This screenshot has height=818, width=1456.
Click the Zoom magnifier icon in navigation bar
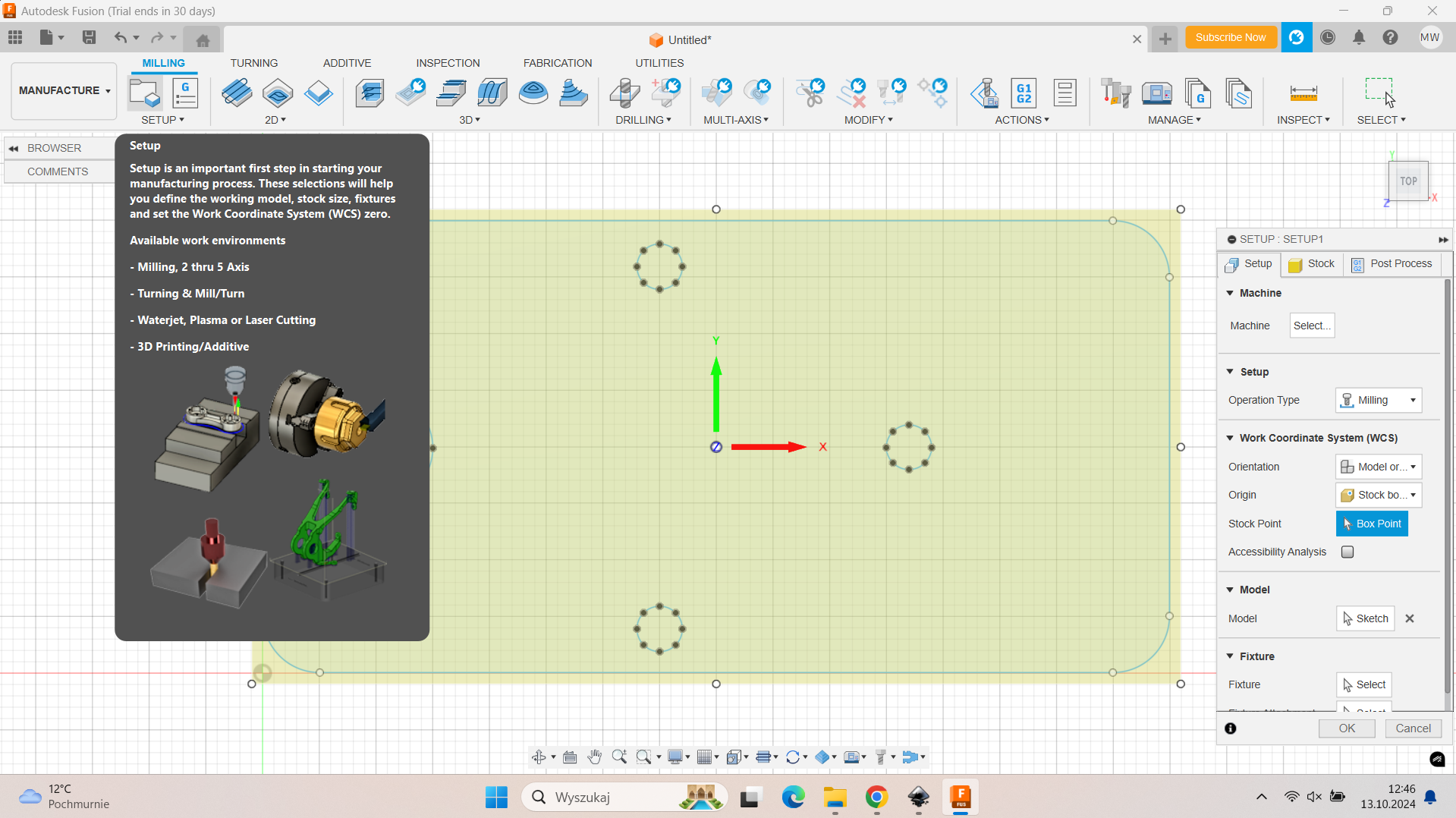coord(619,757)
